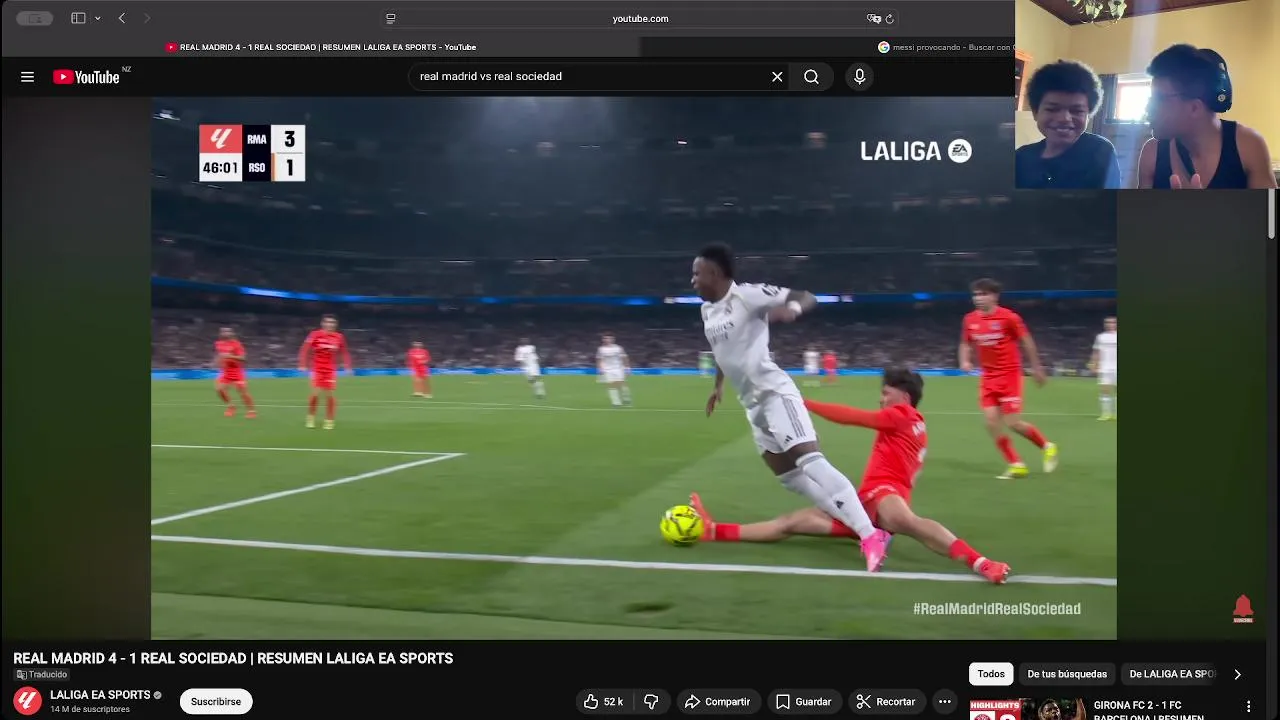Open the LALIGA EA SPORTS channel avatar

28,701
